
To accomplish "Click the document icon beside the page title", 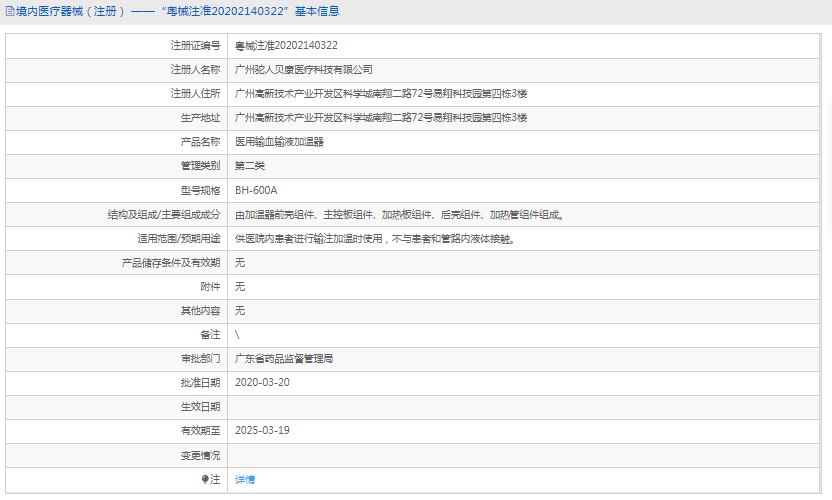I will (x=10, y=11).
